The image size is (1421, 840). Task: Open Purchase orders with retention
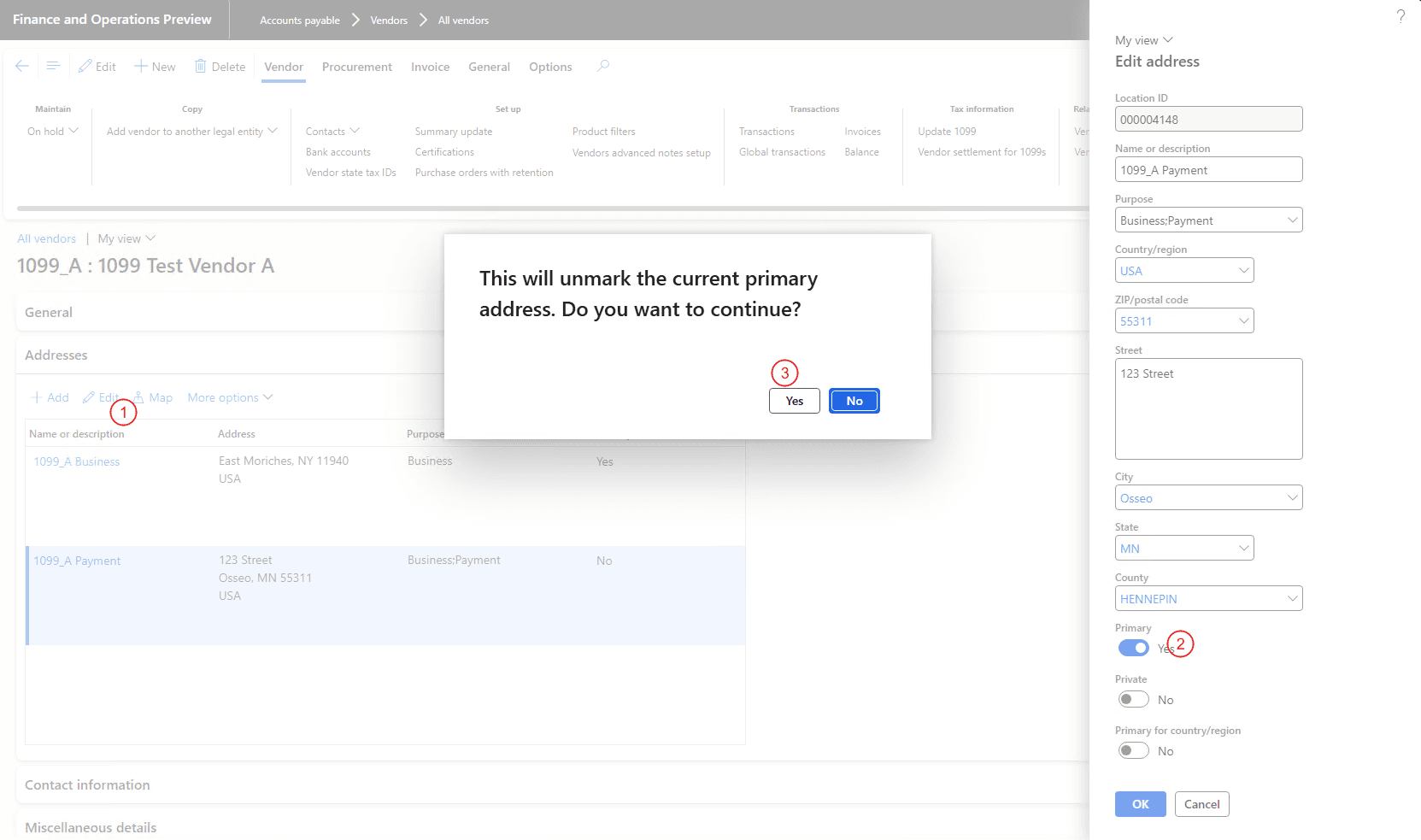coord(484,173)
